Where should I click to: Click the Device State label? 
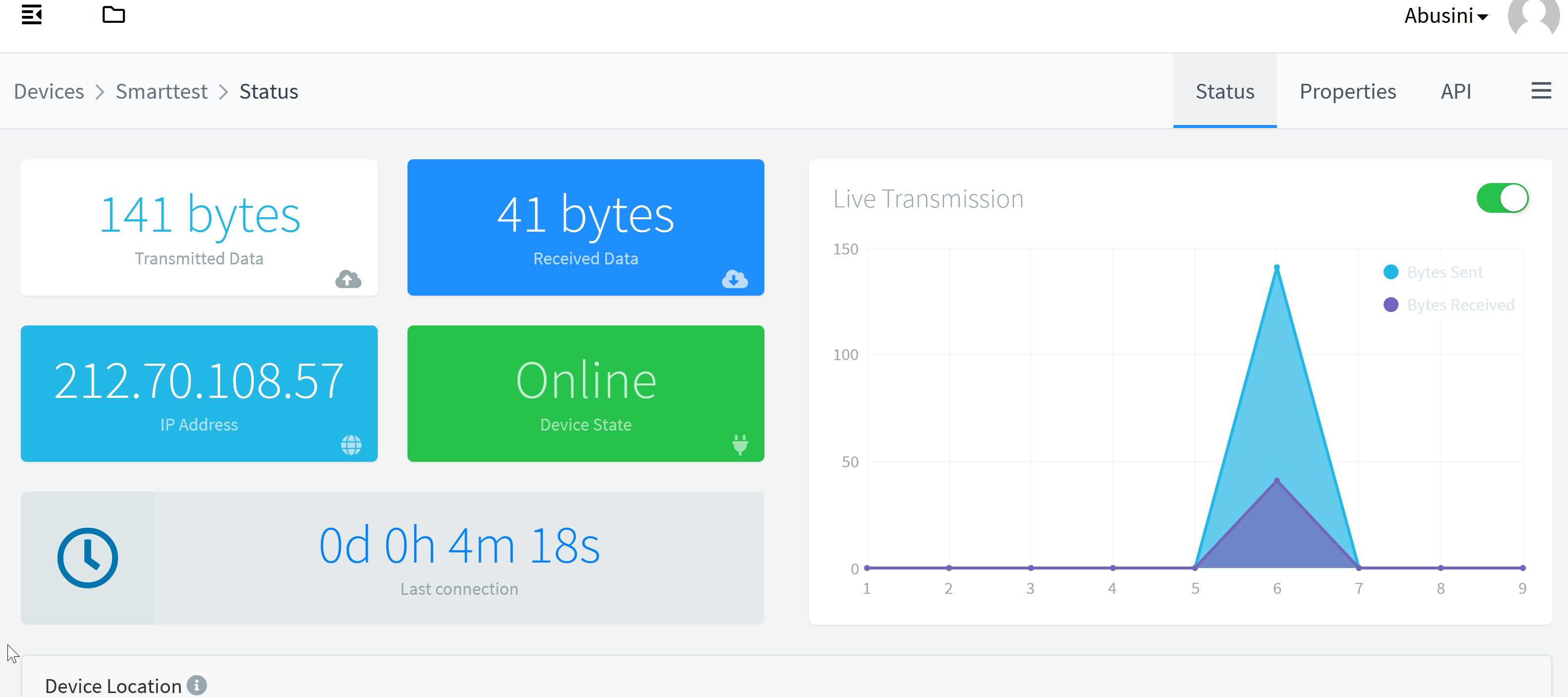585,425
